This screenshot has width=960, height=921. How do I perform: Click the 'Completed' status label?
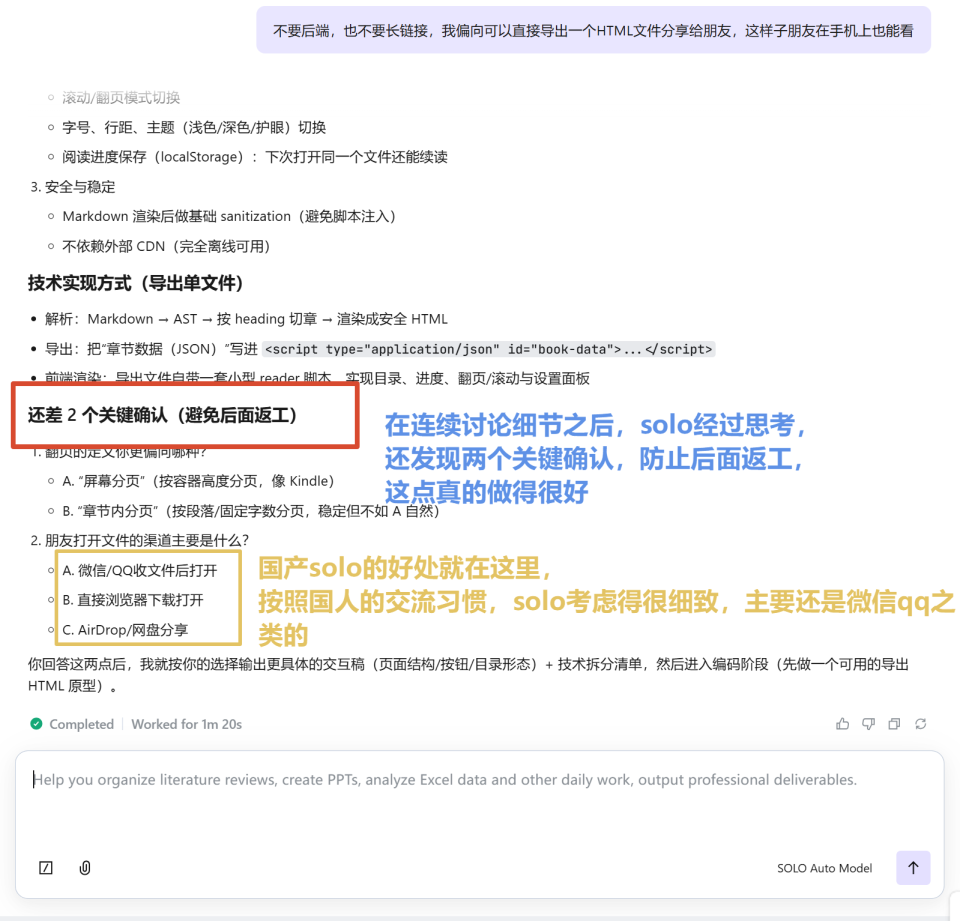(x=80, y=724)
